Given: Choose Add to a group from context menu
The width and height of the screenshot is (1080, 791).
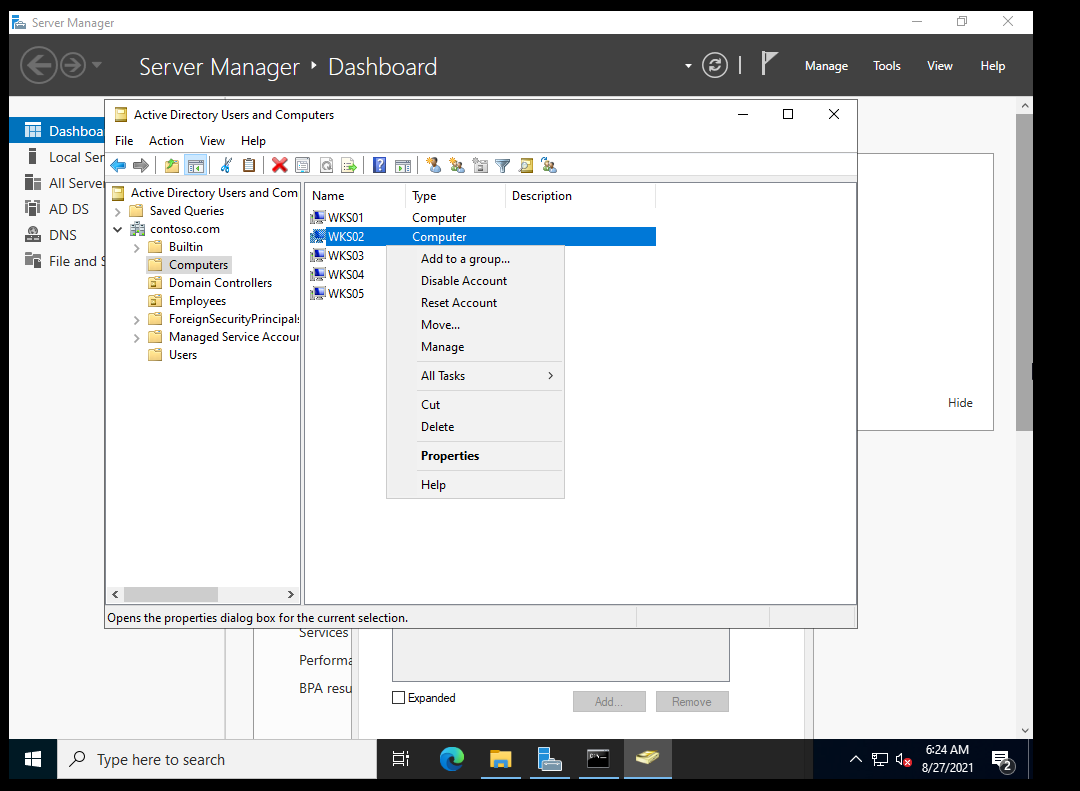Looking at the screenshot, I should point(475,259).
